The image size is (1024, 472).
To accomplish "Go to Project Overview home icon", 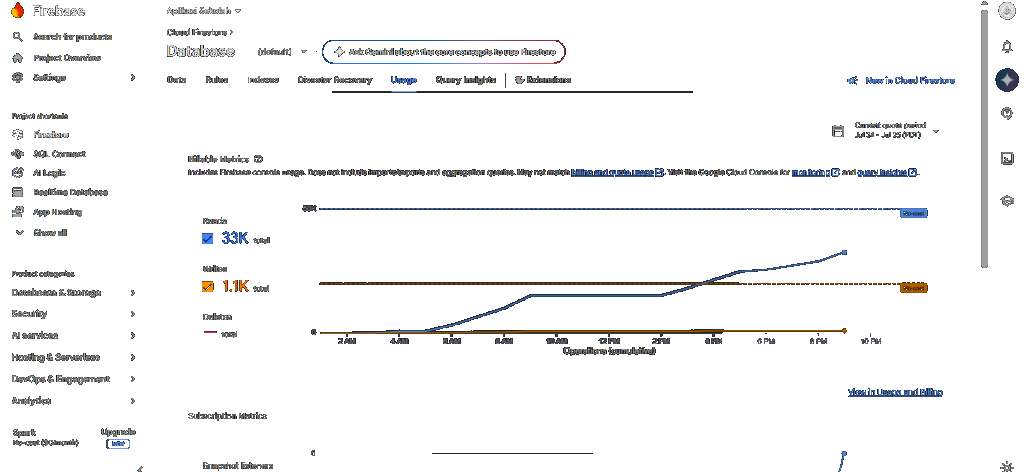I will coord(18,57).
